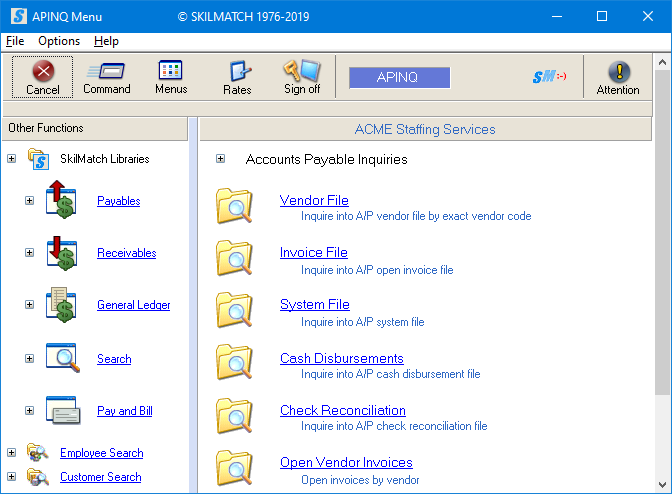Click 'Inquire into A/P check reconciliation file' text
Screen dimensions: 672x494
click(x=394, y=426)
